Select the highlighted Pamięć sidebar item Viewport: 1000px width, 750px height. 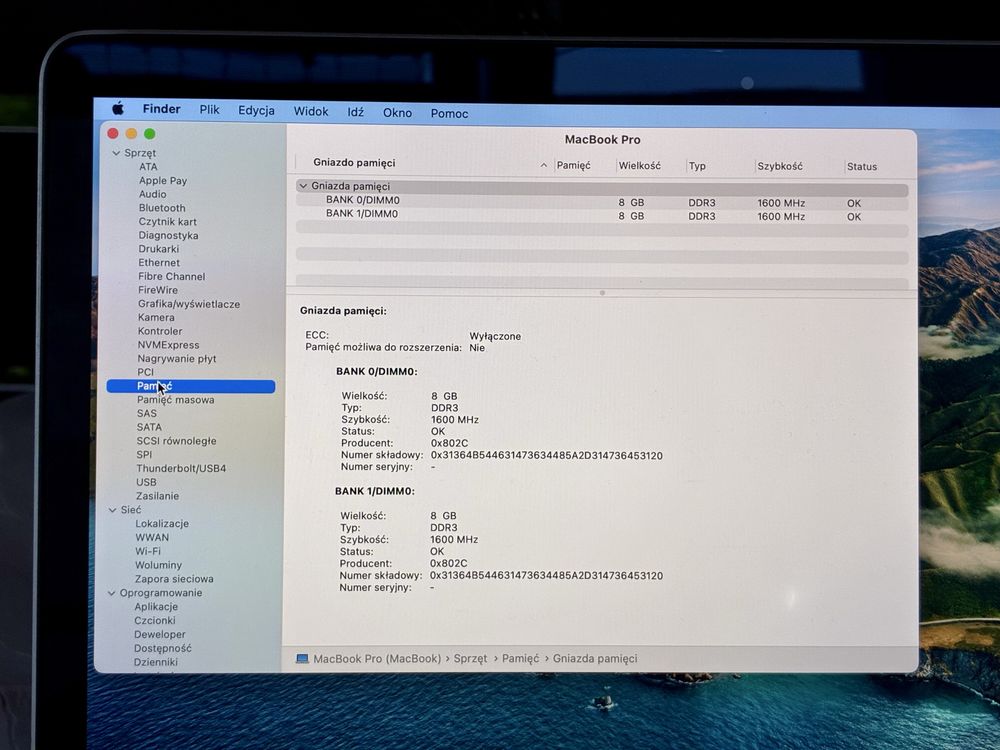coord(191,386)
